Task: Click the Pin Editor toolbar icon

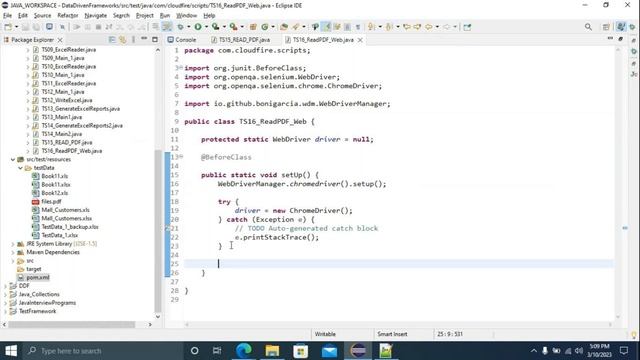Action: point(467,27)
